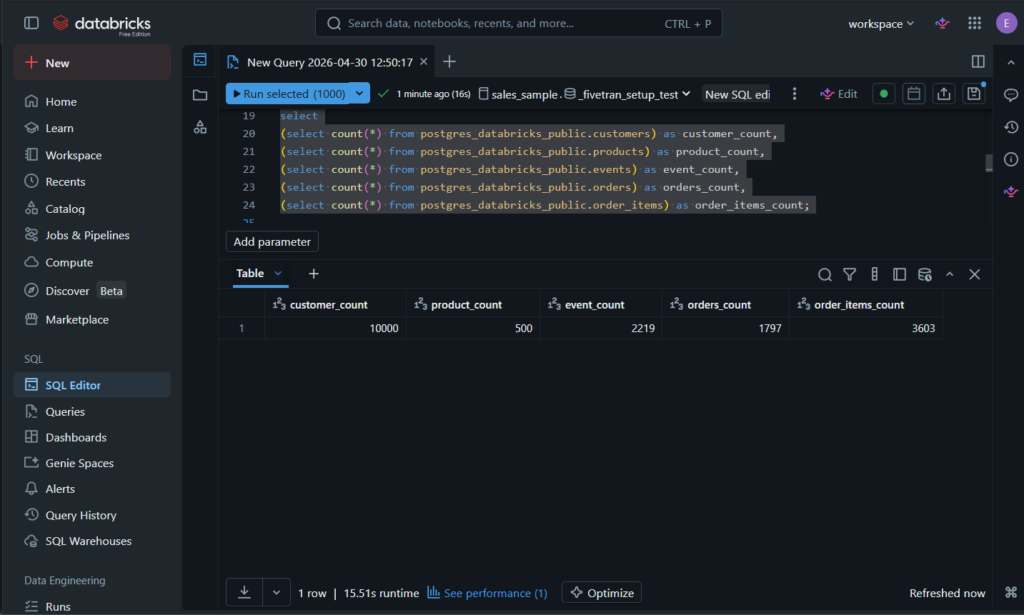This screenshot has width=1024, height=615.
Task: Open Assistant icon in right rail
Action: coord(1011,191)
